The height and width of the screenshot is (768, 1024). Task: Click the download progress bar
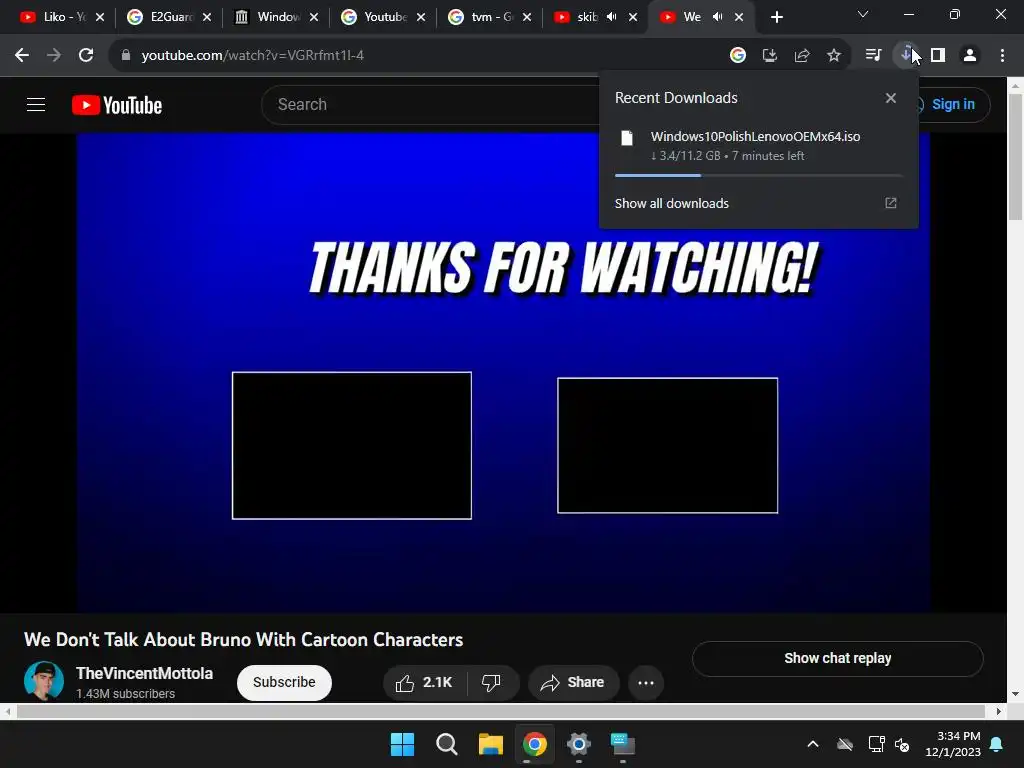coord(759,176)
